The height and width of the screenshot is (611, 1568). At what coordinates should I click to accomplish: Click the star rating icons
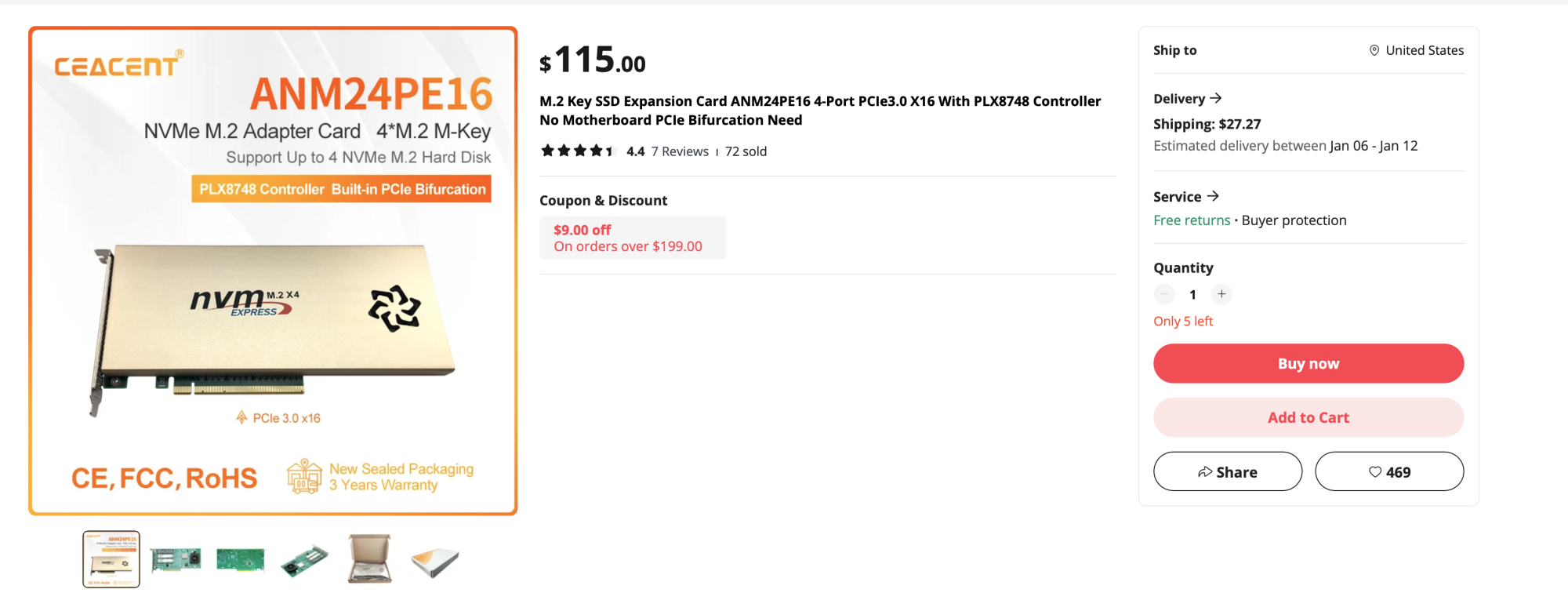pos(578,151)
